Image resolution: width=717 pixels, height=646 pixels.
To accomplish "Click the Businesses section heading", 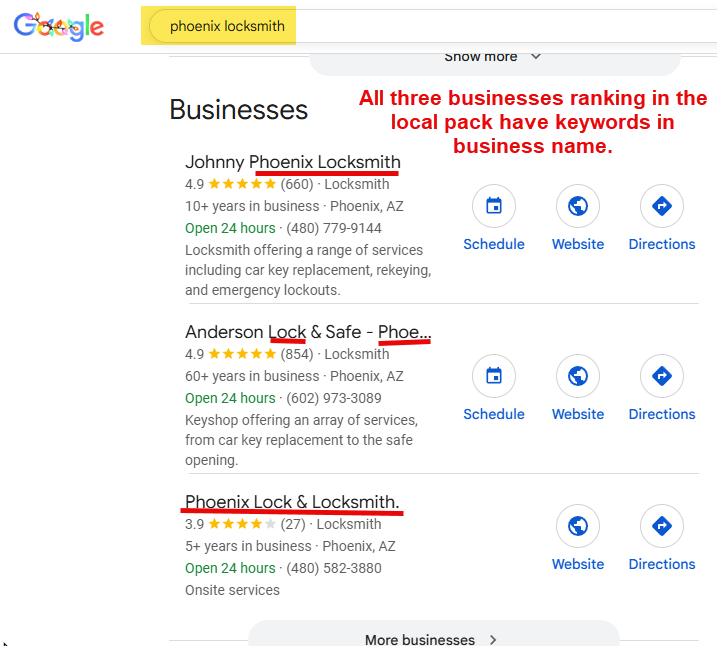I will point(238,109).
